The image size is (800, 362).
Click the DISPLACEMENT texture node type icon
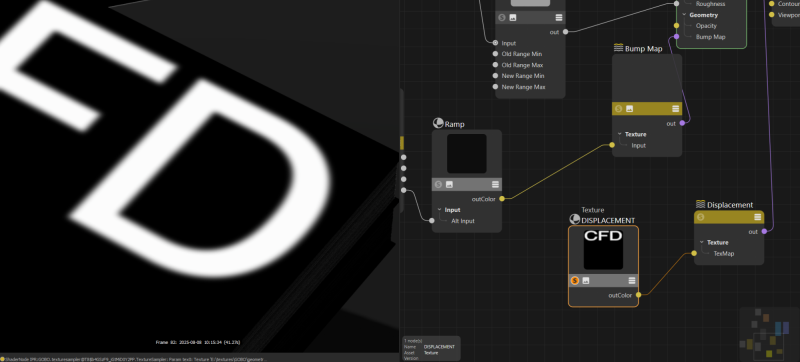(x=574, y=219)
